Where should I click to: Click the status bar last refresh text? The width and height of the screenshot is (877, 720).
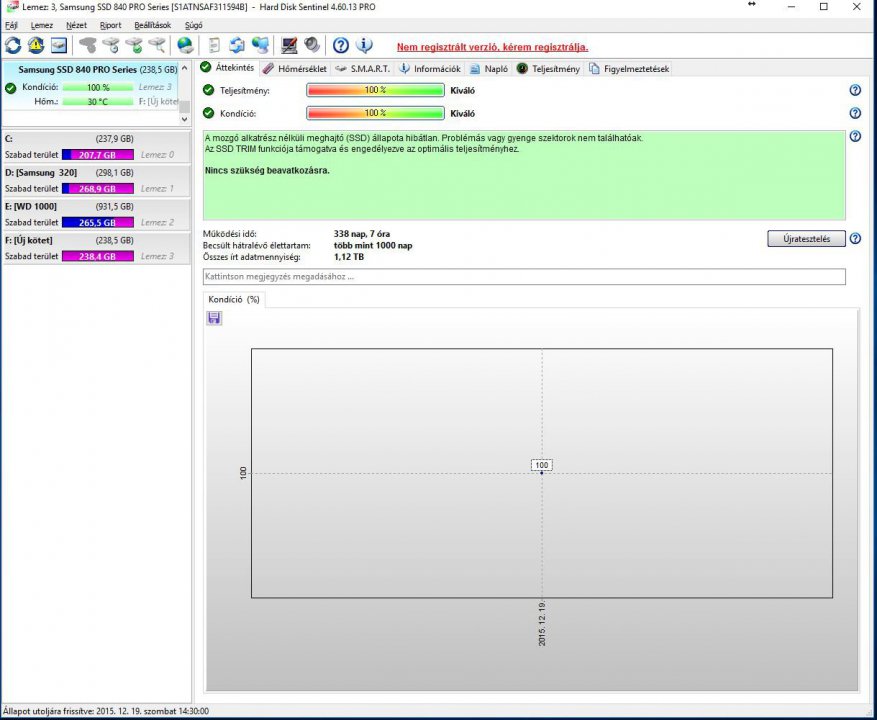[x=106, y=711]
